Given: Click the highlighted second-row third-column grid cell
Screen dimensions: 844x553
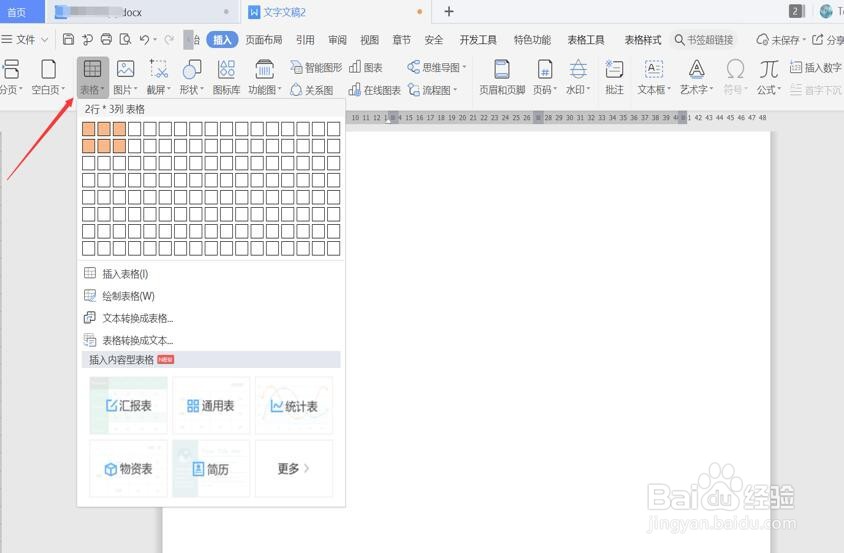Looking at the screenshot, I should click(119, 146).
